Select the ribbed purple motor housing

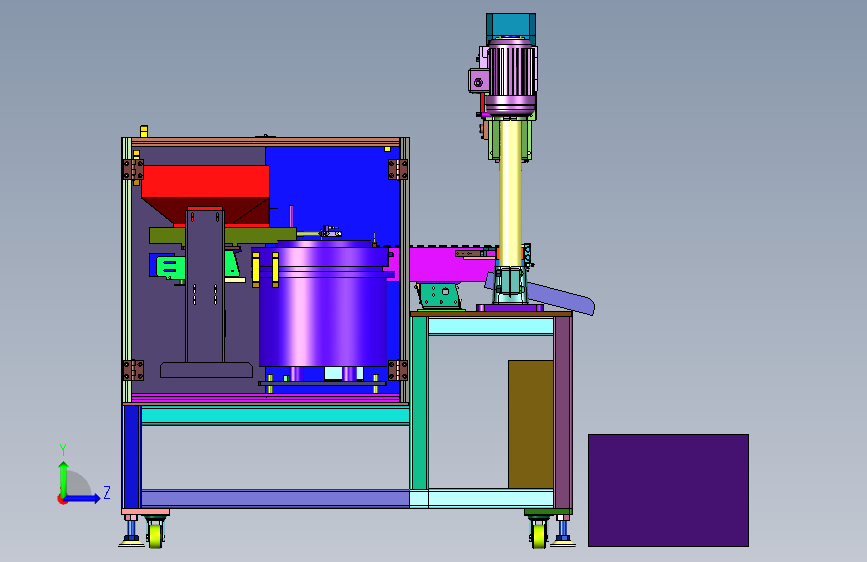pyautogui.click(x=511, y=77)
